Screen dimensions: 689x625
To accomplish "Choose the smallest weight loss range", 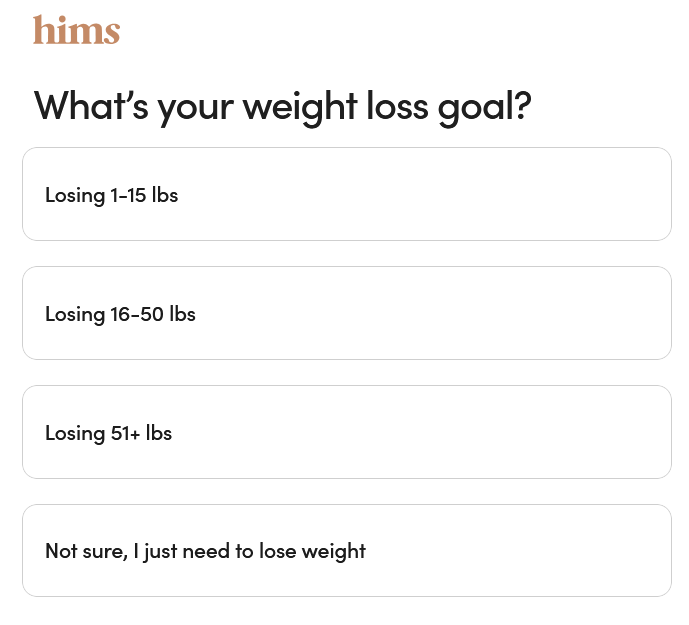I will [346, 194].
